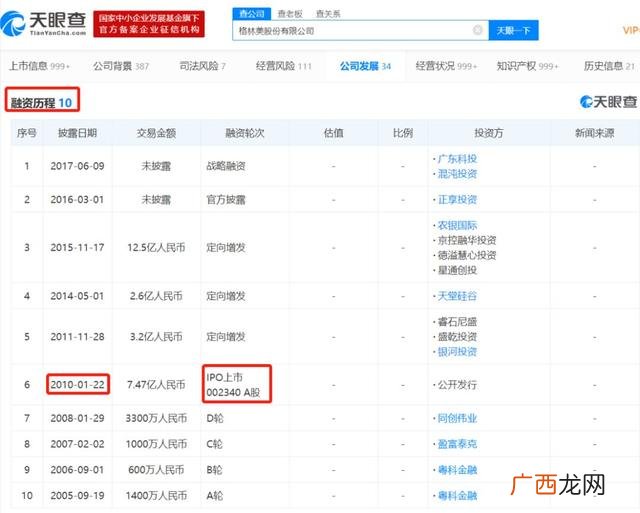Screen dimensions: 640x513
Task: Click the amount cell 3300万人民币
Action: coord(156,418)
